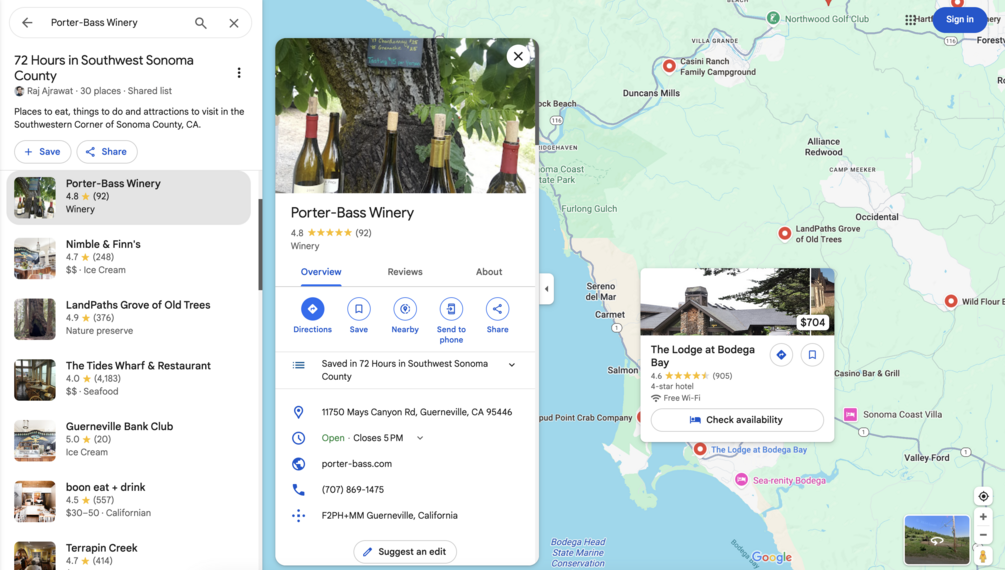Collapse the side panel arrow
The image size is (1005, 570).
pos(547,289)
